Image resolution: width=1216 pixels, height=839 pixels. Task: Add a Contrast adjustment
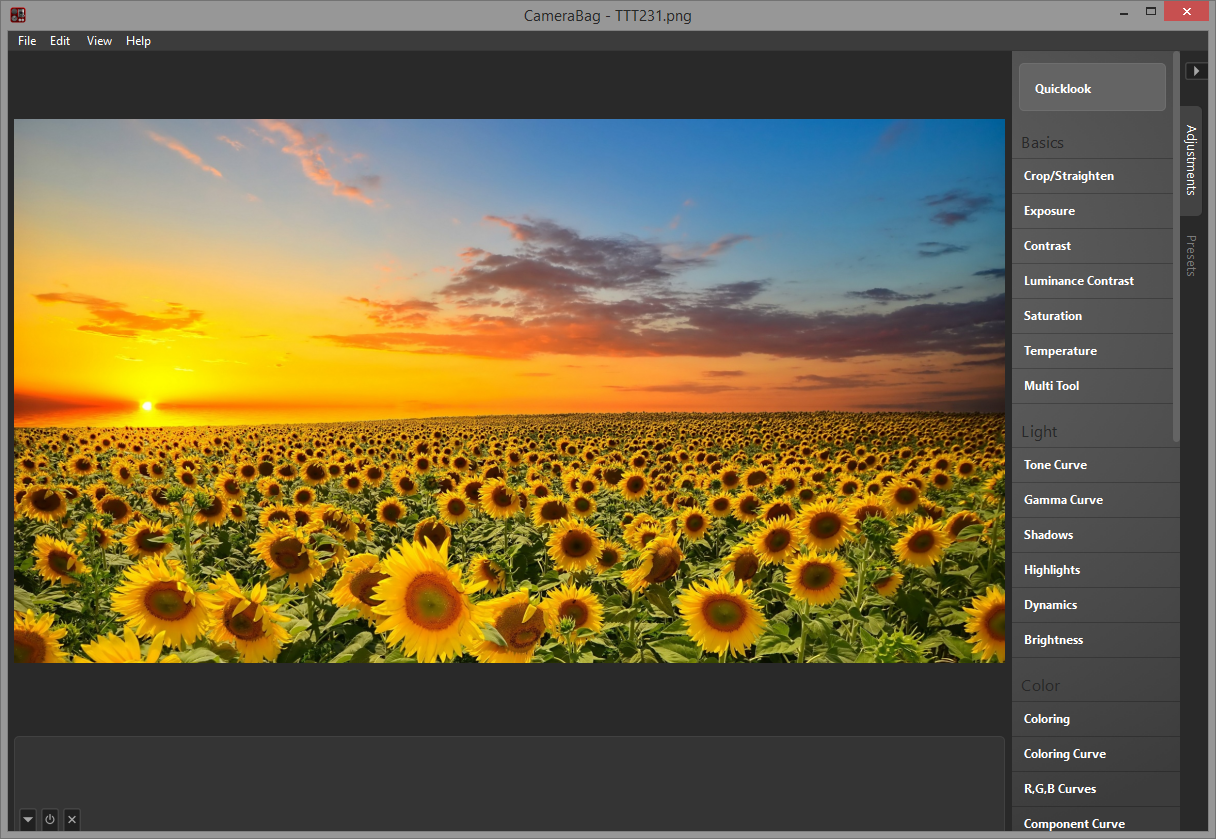click(1092, 246)
